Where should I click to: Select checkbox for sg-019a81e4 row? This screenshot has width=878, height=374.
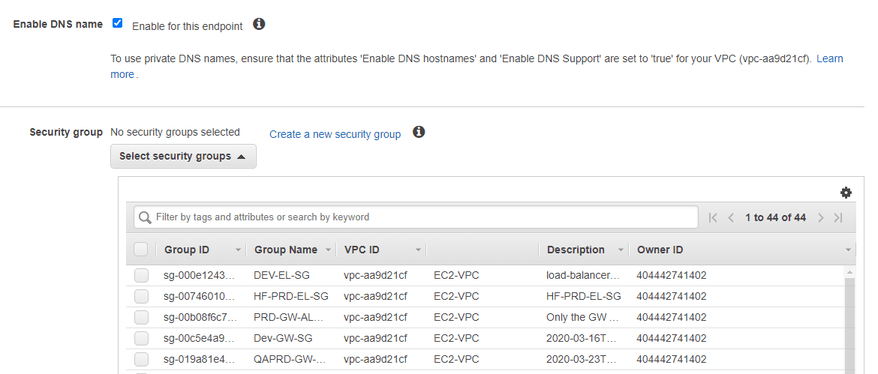tap(142, 359)
